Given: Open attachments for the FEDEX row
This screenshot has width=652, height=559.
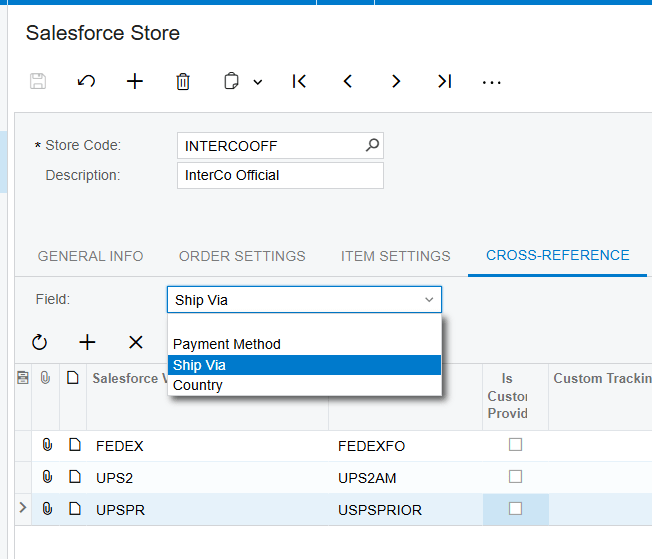Looking at the screenshot, I should (47, 445).
